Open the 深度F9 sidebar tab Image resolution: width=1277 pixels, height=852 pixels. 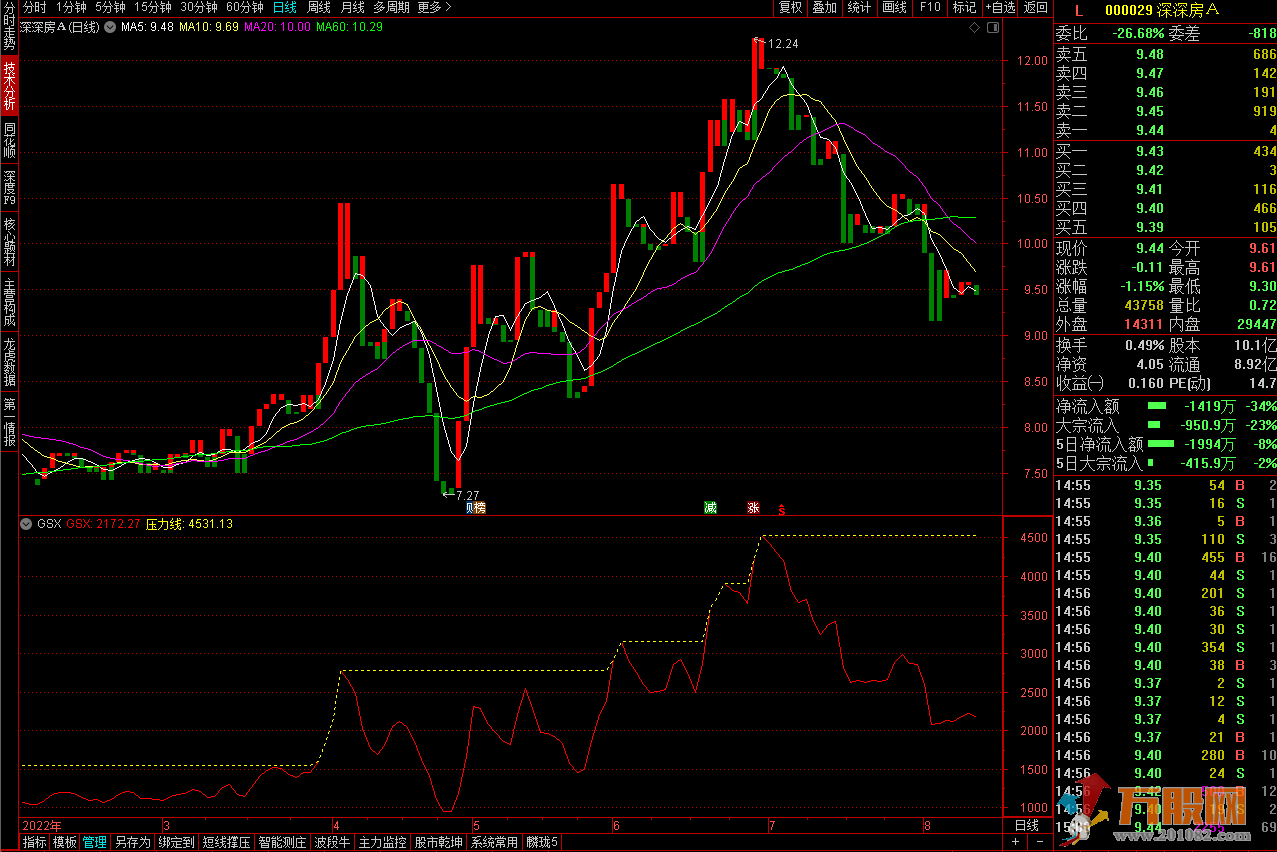[x=9, y=188]
